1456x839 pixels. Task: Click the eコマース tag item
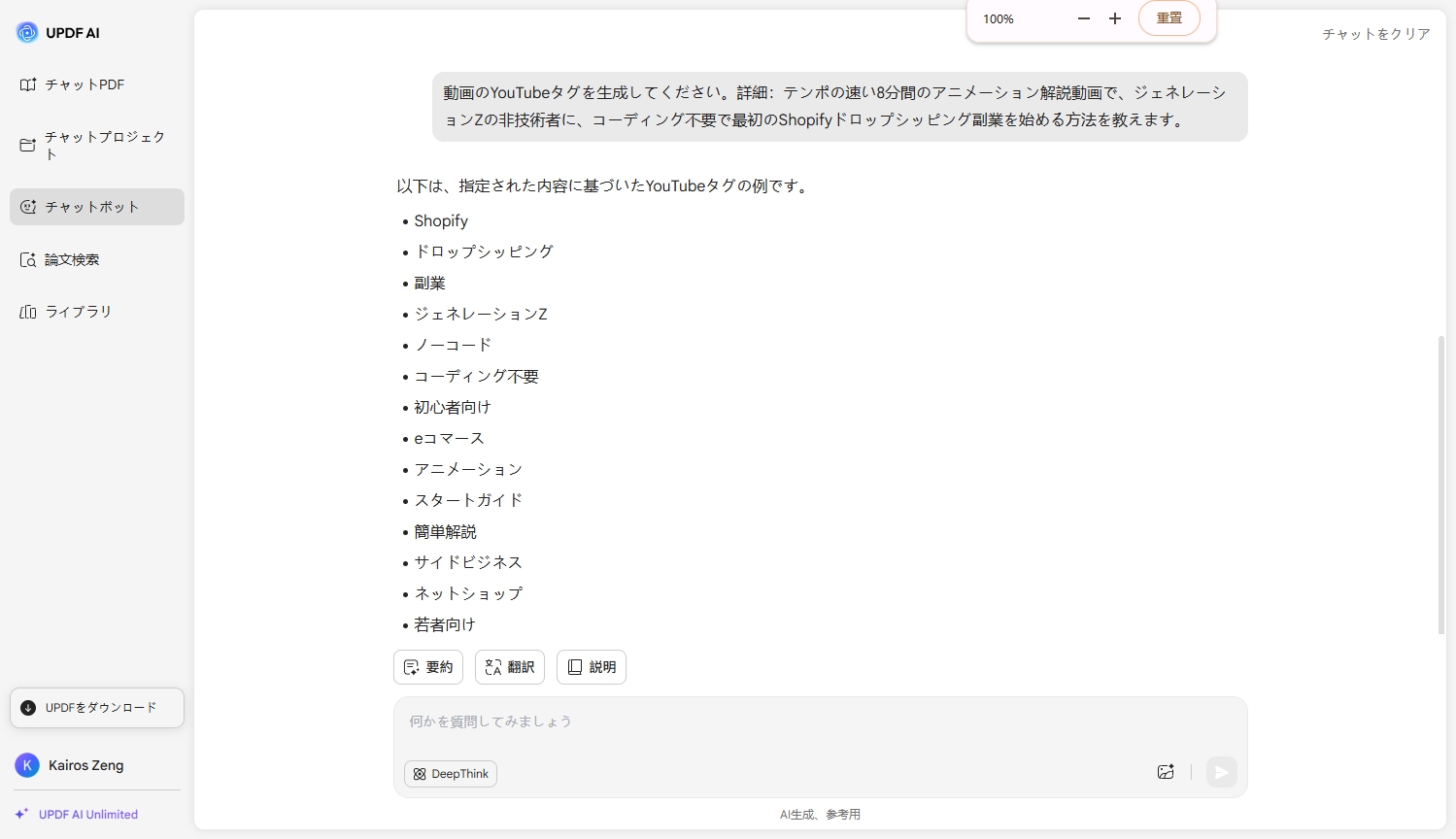tap(449, 438)
